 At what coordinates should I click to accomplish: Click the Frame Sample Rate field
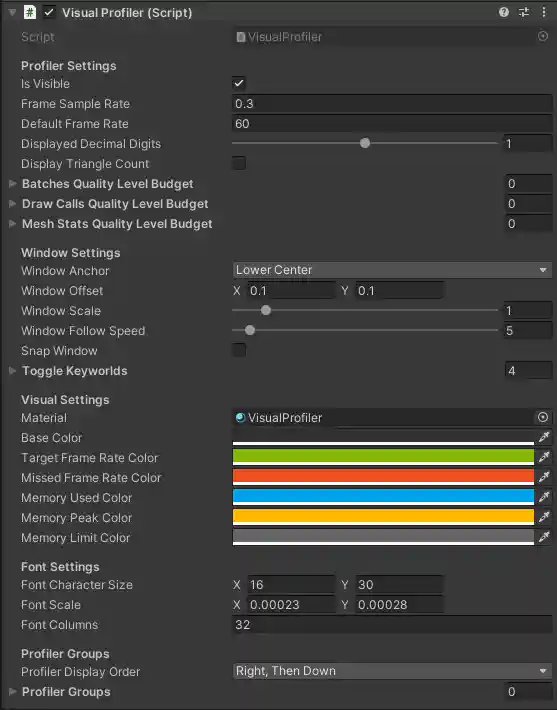(392, 104)
